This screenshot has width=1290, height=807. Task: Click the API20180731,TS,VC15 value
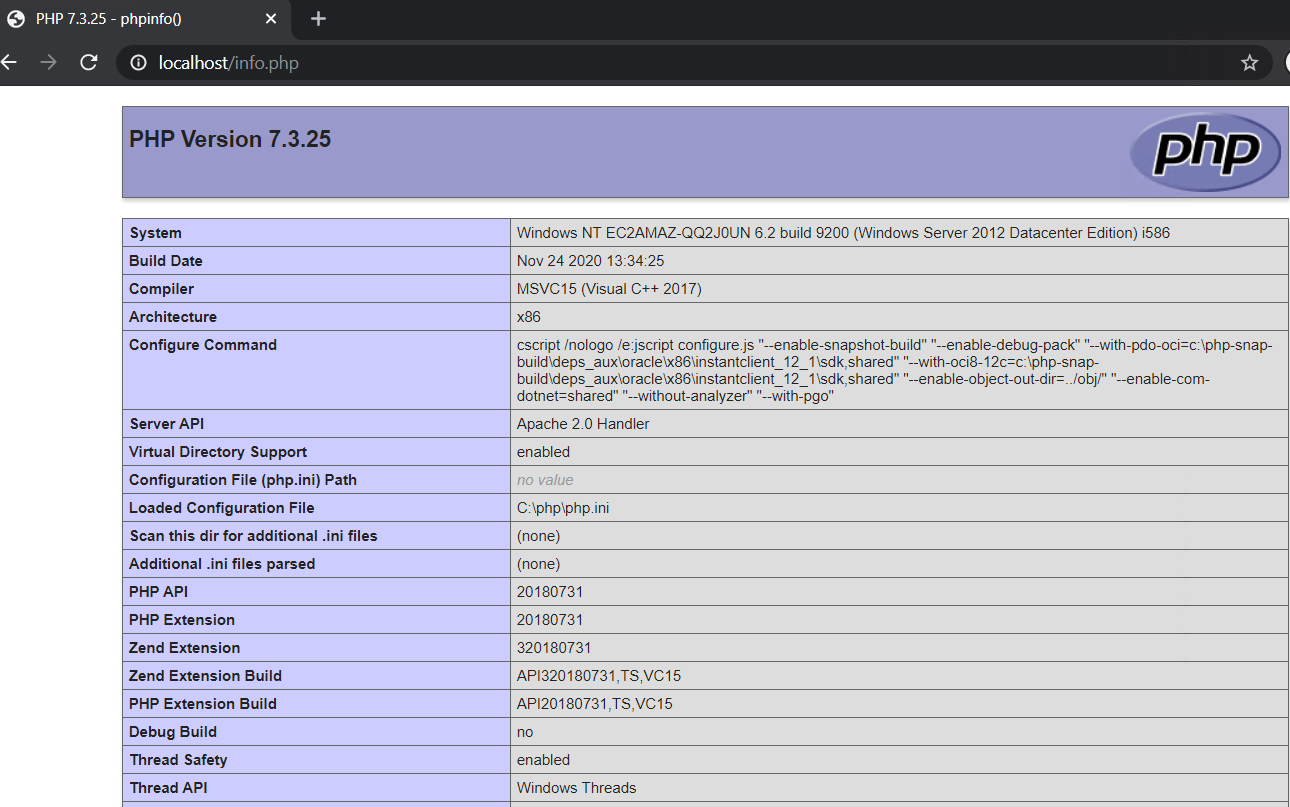[595, 704]
